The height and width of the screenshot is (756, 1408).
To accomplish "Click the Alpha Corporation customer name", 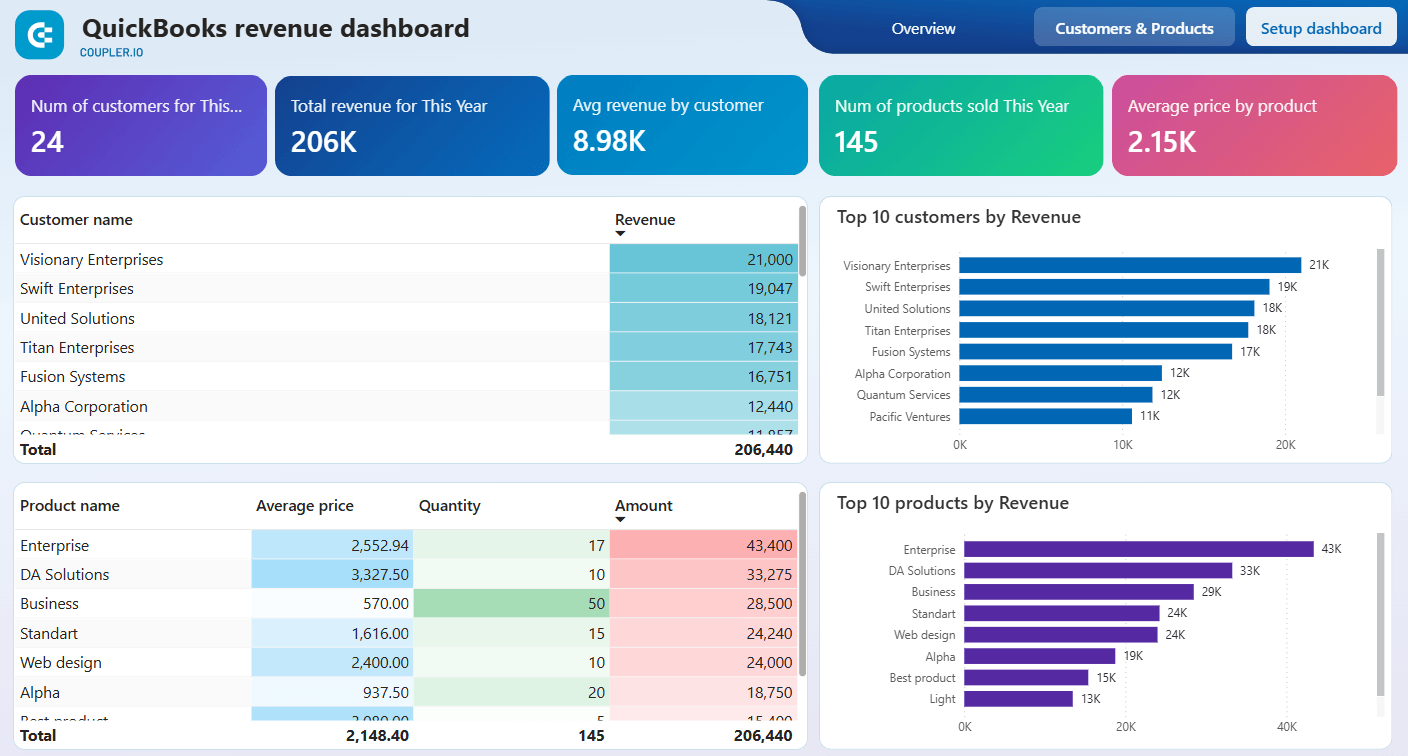I will click(x=84, y=406).
